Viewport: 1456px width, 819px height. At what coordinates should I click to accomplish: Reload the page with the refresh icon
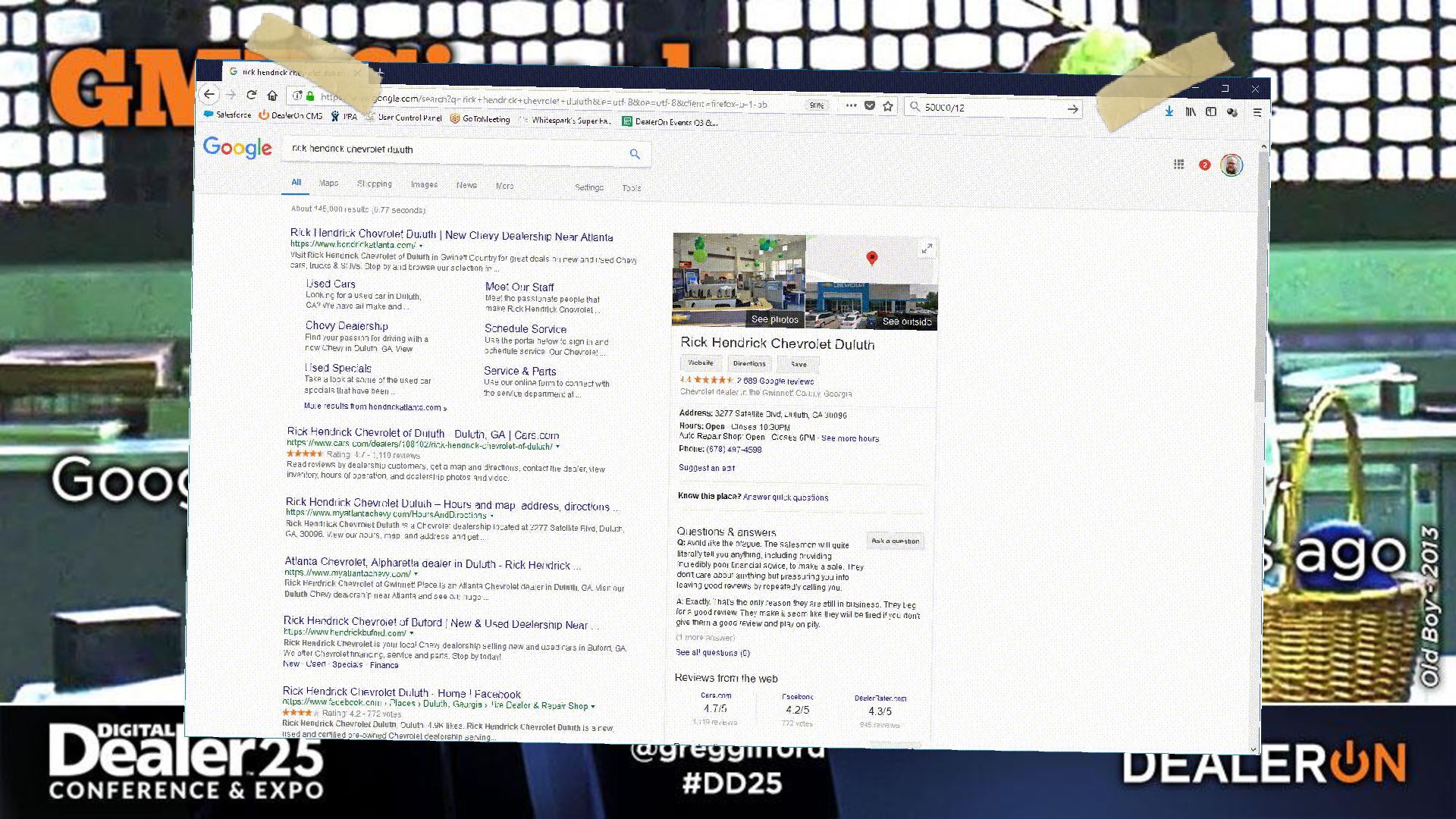[x=252, y=95]
